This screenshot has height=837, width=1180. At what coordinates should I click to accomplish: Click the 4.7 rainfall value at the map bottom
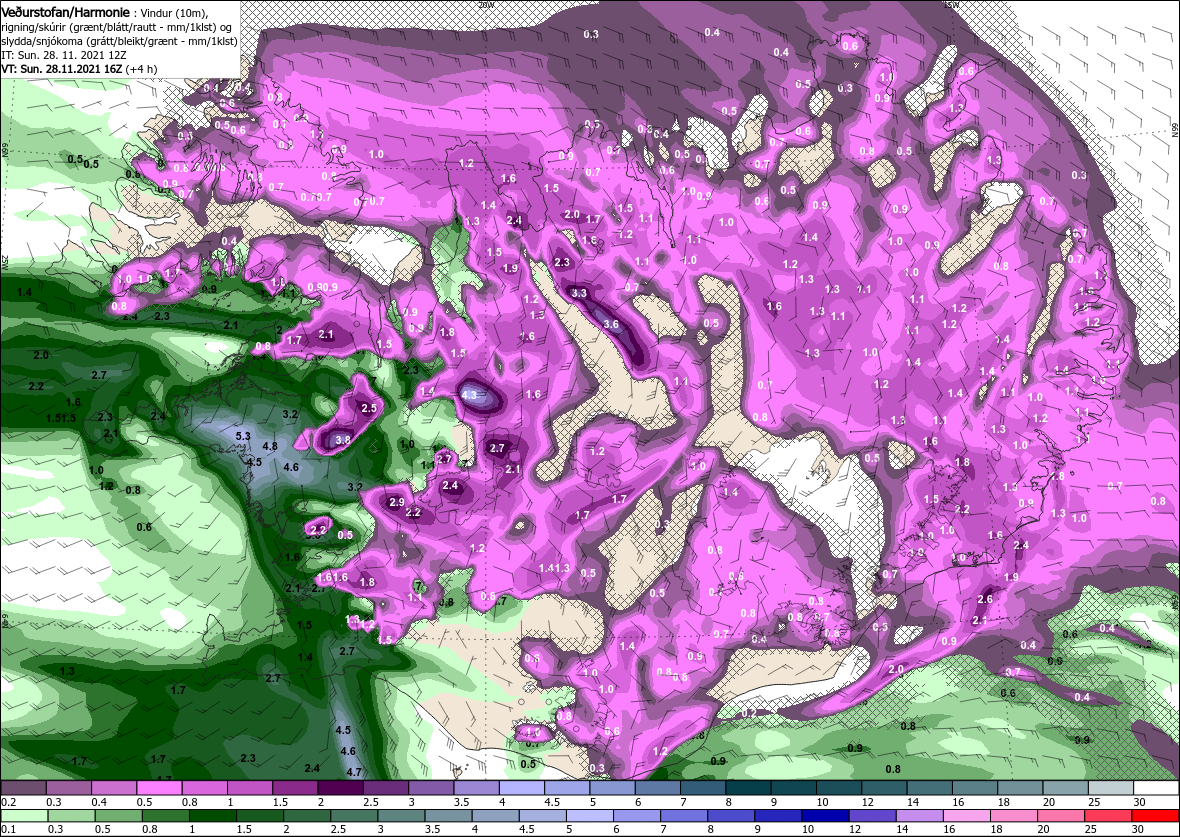pos(354,772)
